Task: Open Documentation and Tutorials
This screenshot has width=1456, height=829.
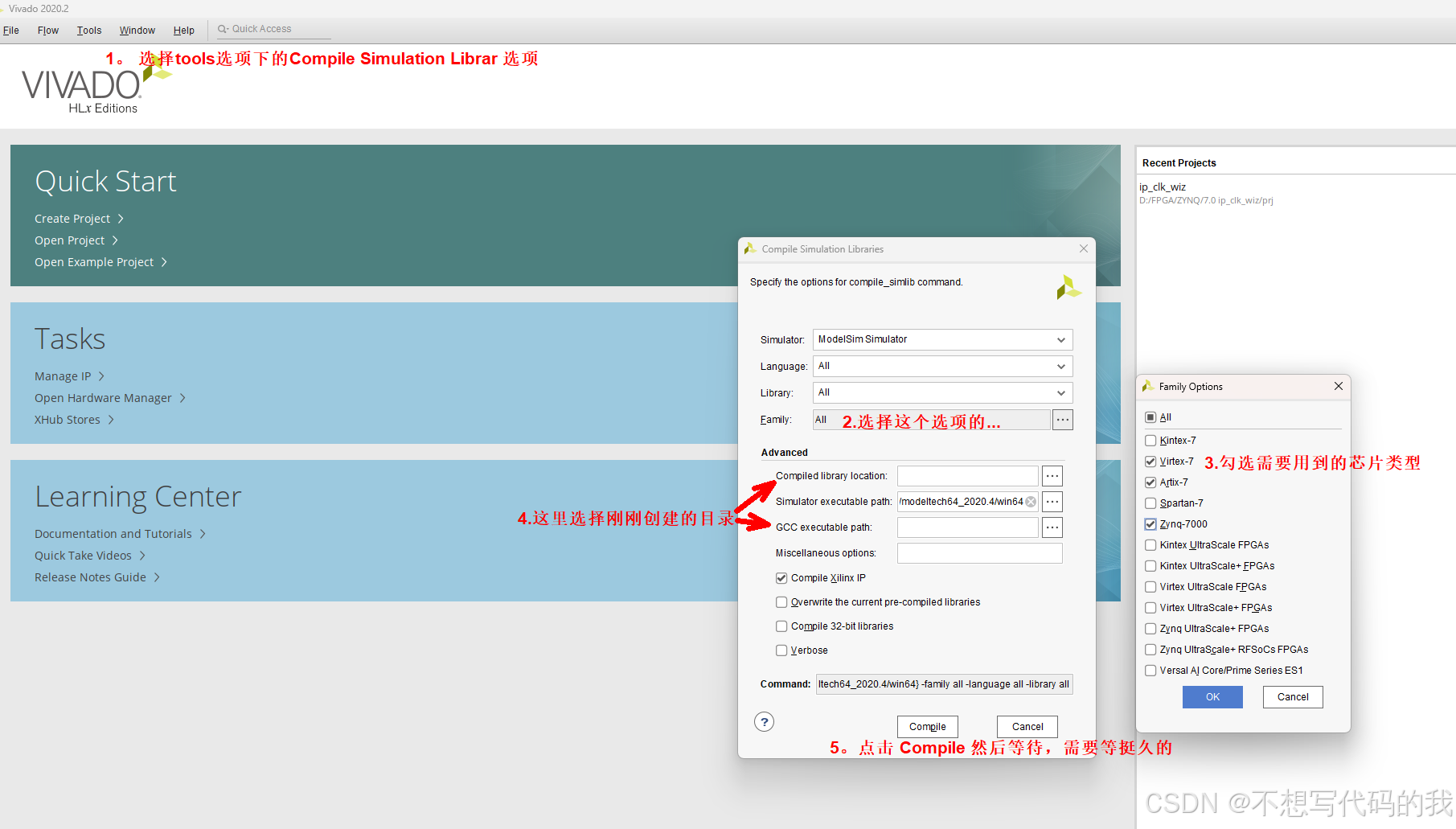Action: click(x=120, y=534)
